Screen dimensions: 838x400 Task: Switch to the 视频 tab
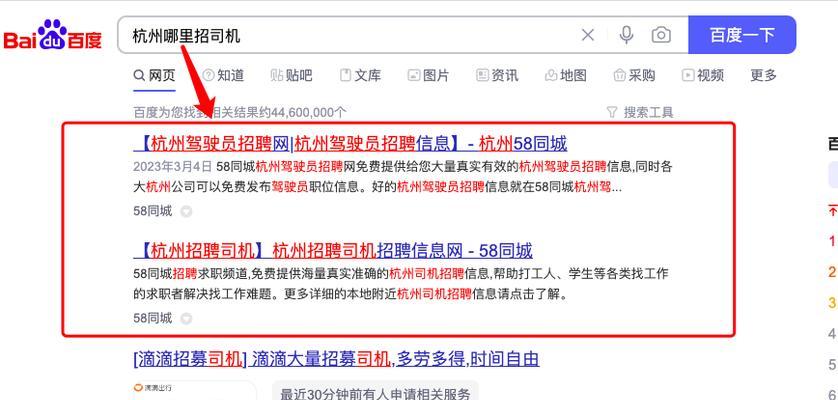[x=703, y=76]
